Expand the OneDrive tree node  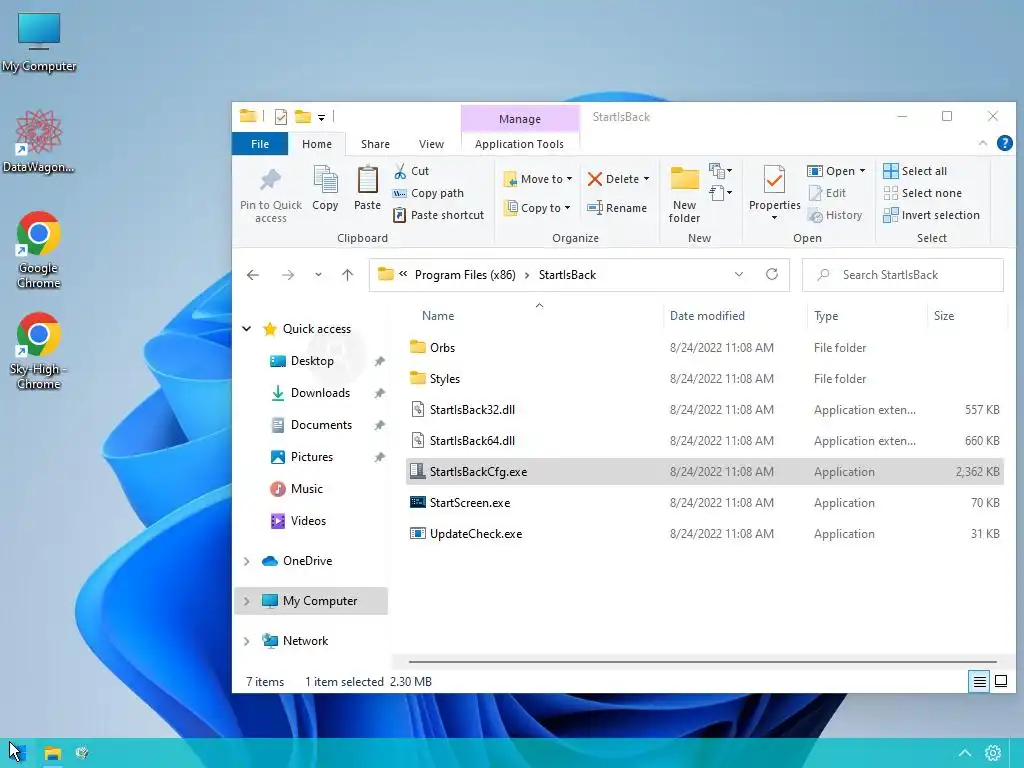click(x=247, y=561)
